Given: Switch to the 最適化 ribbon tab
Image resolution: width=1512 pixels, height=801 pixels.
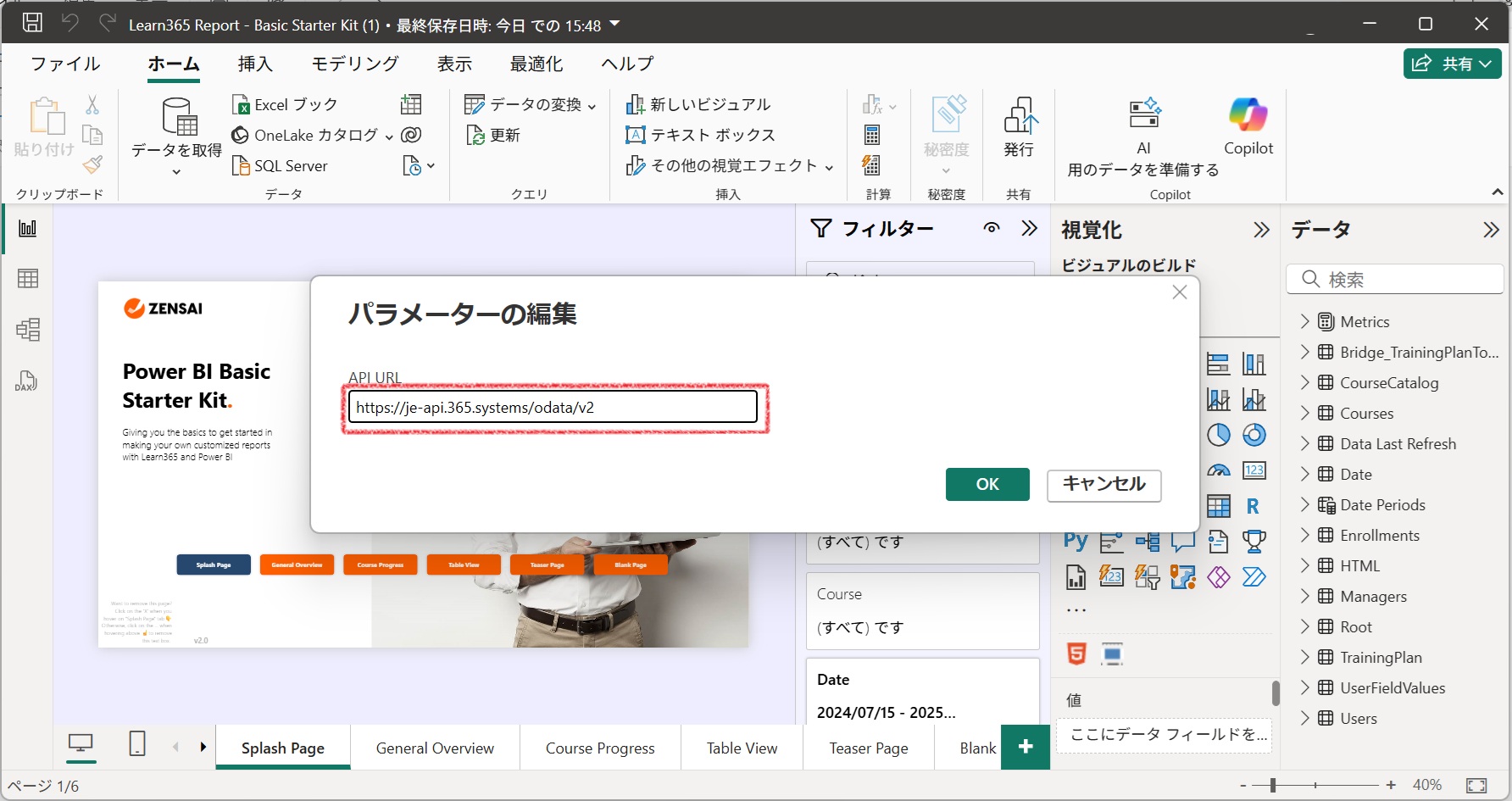Looking at the screenshot, I should click(x=536, y=64).
